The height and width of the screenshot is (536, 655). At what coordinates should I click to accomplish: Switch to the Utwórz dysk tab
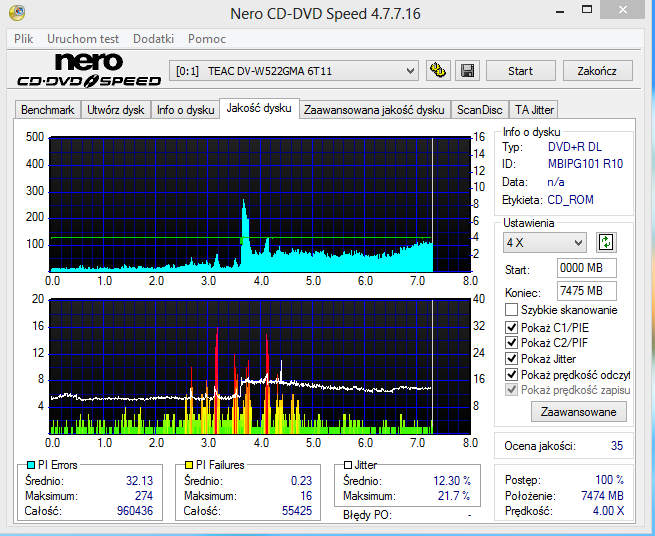pyautogui.click(x=116, y=110)
